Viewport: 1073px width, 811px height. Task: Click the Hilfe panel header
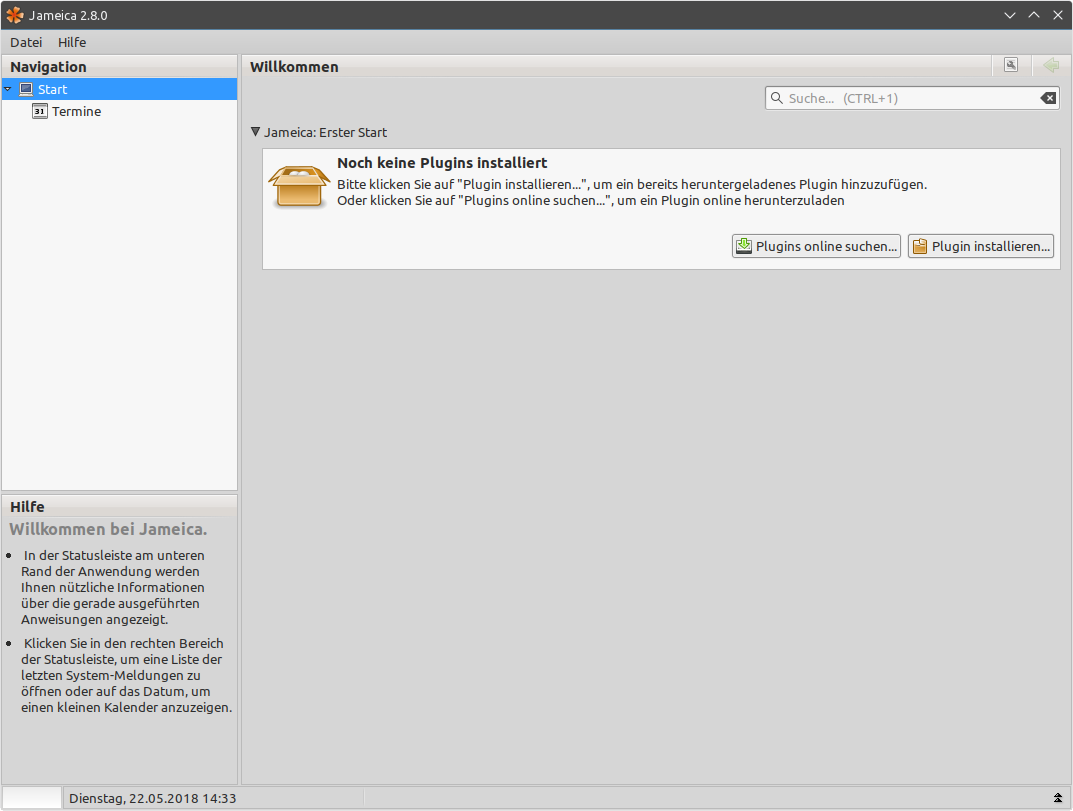[x=119, y=506]
